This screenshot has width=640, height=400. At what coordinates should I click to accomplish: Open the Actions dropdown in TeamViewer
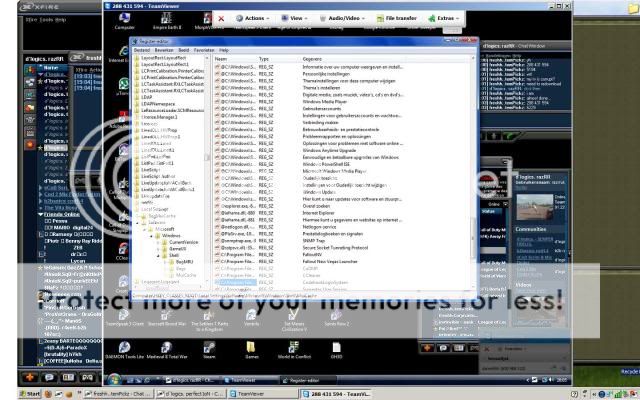250,18
